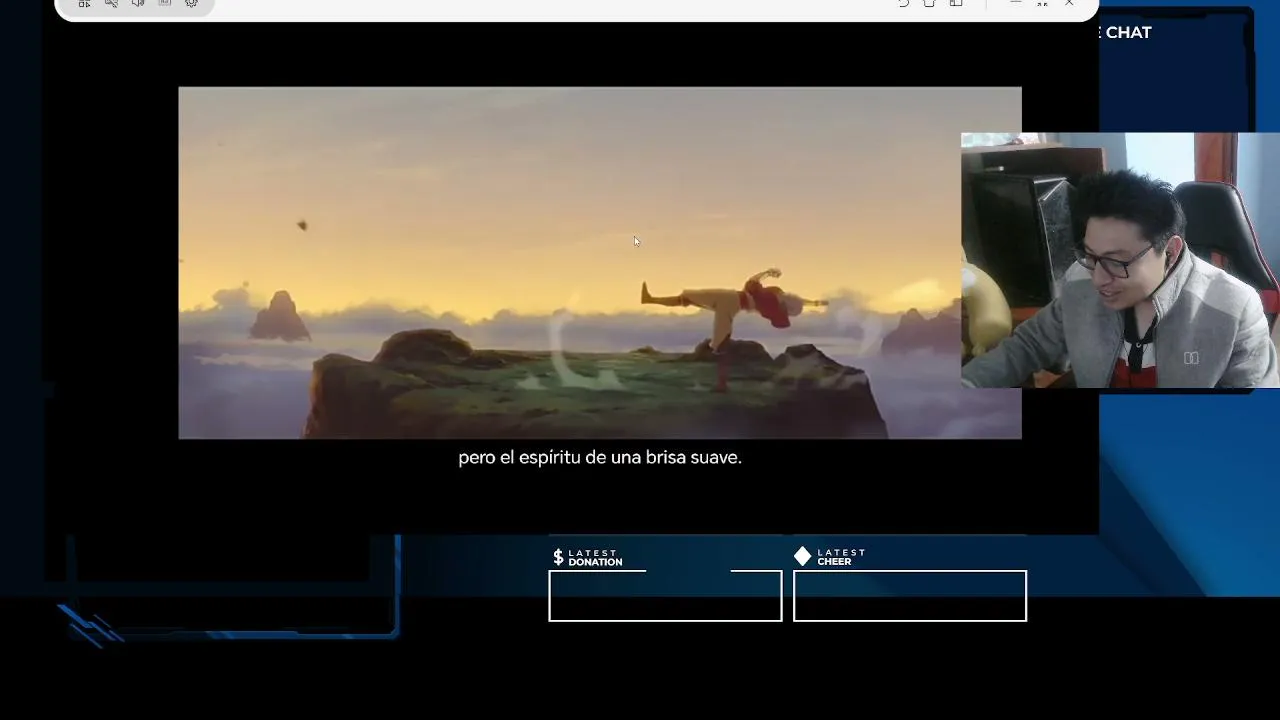Restore down the video player window
Viewport: 1280px width, 720px height.
1042,3
